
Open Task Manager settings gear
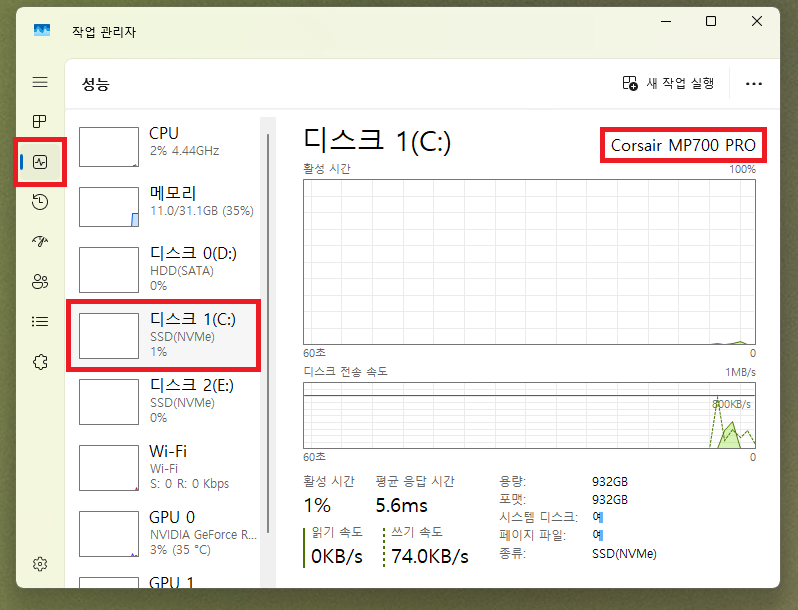[40, 564]
